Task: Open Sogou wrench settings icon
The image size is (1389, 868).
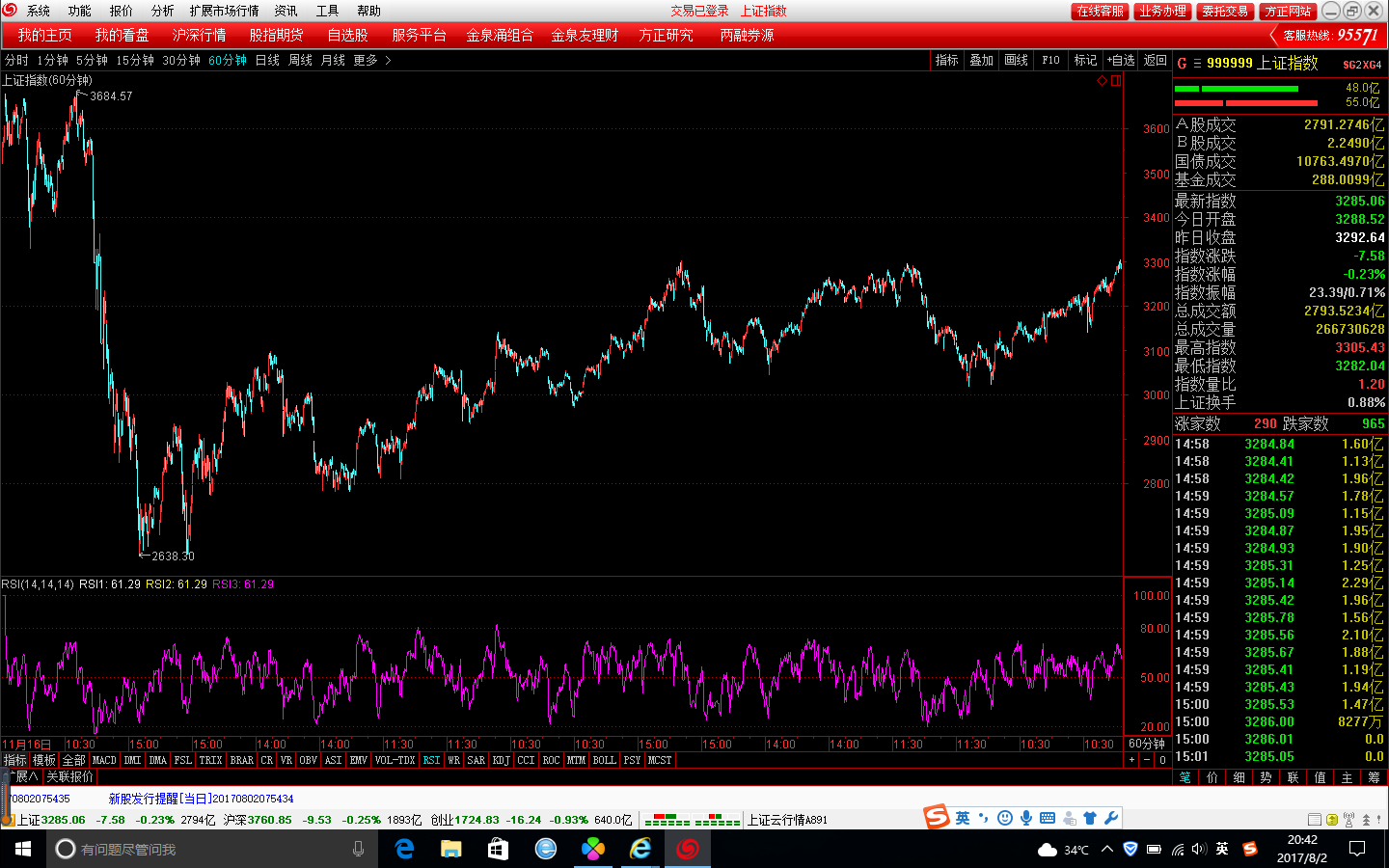Action: (1111, 818)
